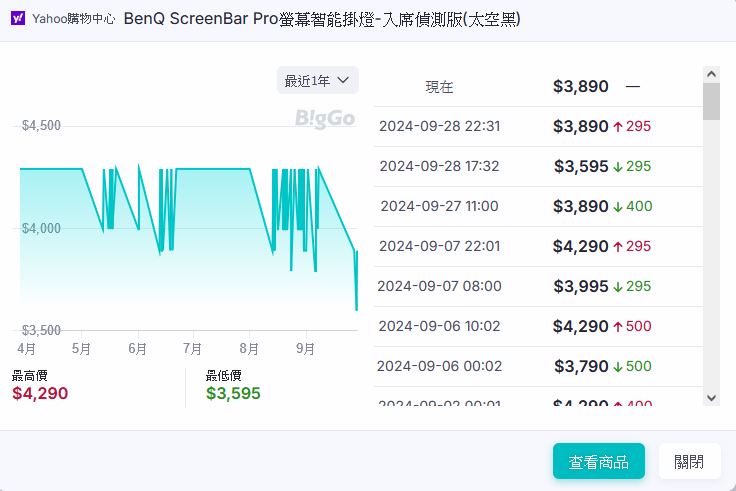Select the 2024-09-28 17:32 price entry
Viewport: 736px width, 491px height.
(538, 166)
